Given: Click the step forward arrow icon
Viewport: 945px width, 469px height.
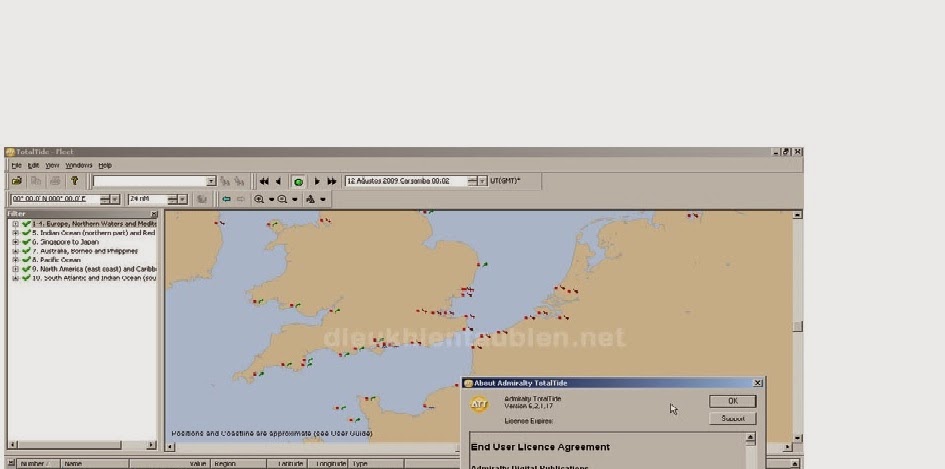Looking at the screenshot, I should click(x=317, y=181).
